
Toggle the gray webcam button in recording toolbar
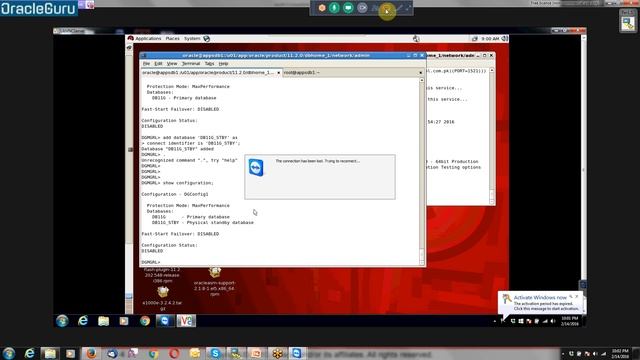(x=362, y=8)
